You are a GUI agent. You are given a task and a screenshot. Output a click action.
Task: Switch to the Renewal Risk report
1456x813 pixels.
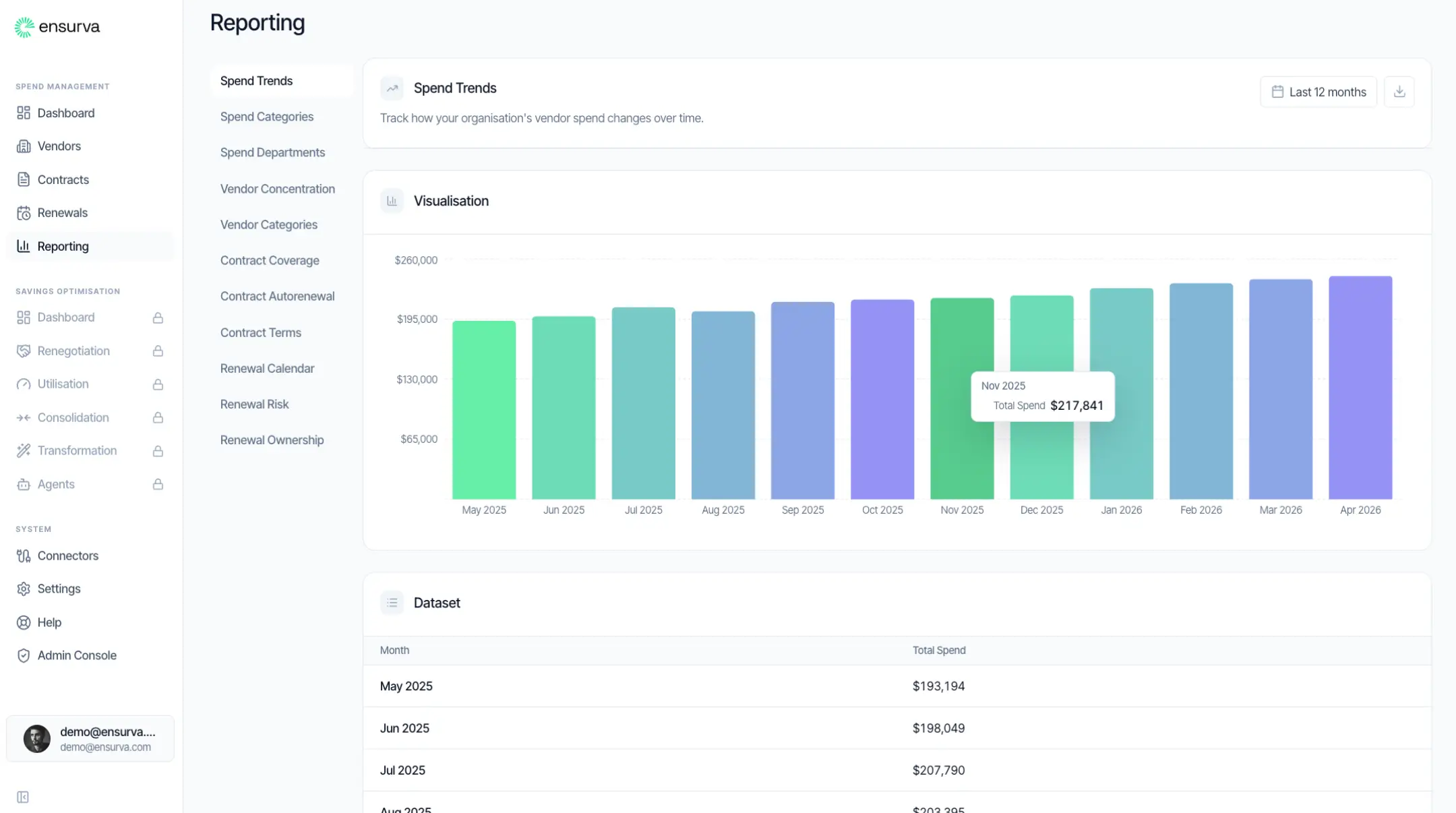(254, 404)
